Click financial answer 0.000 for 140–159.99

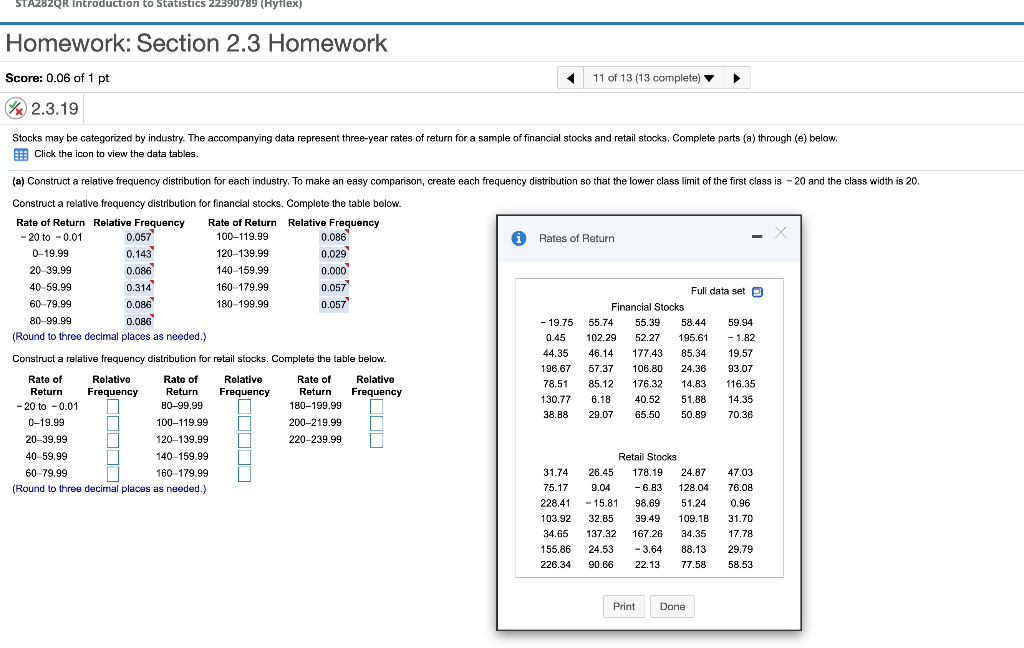(x=334, y=271)
